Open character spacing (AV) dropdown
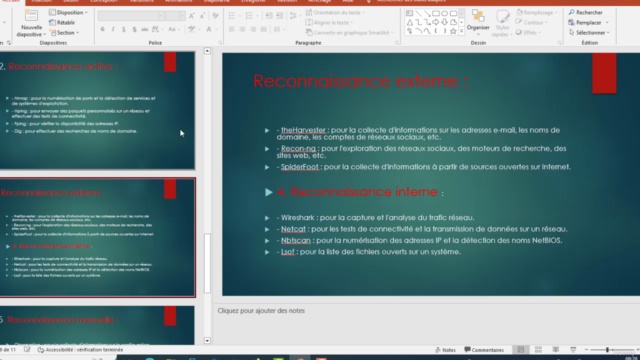The width and height of the screenshot is (640, 360). (158, 29)
